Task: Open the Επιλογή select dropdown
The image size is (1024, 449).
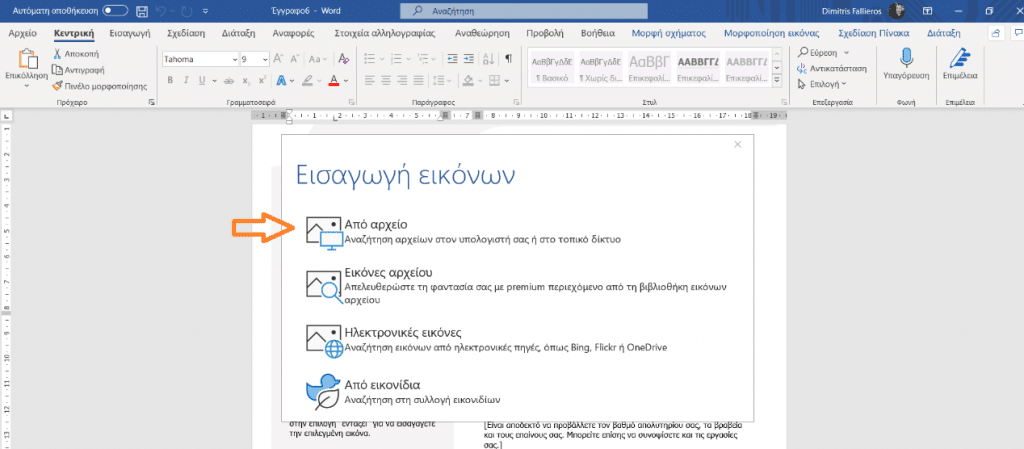Action: coord(822,84)
